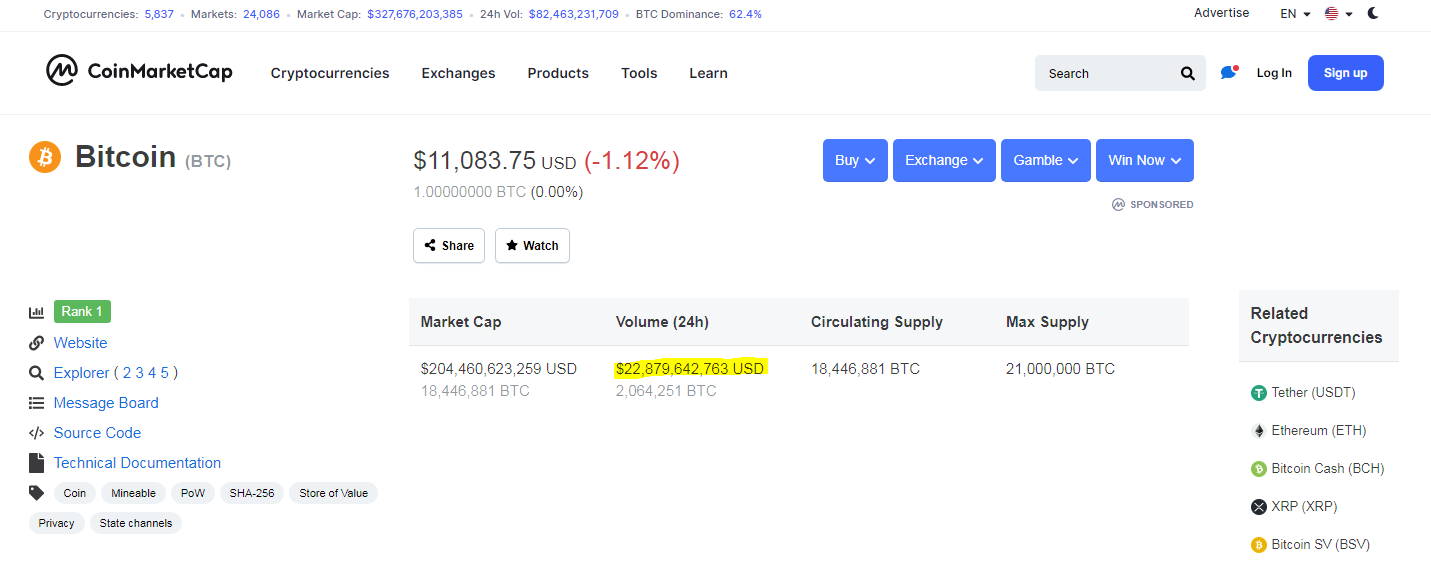The height and width of the screenshot is (569, 1431).
Task: Click the CoinMarketCap logo
Action: (139, 71)
